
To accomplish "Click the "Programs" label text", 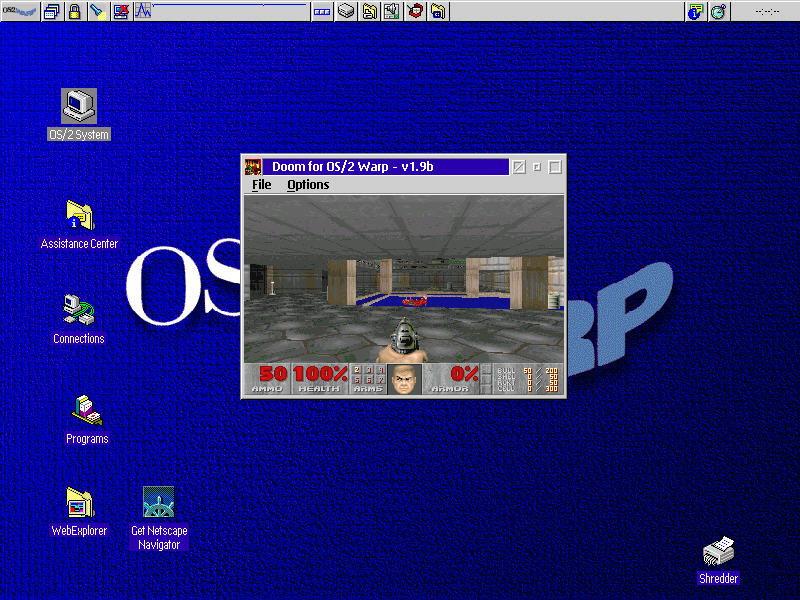I will pyautogui.click(x=87, y=439).
